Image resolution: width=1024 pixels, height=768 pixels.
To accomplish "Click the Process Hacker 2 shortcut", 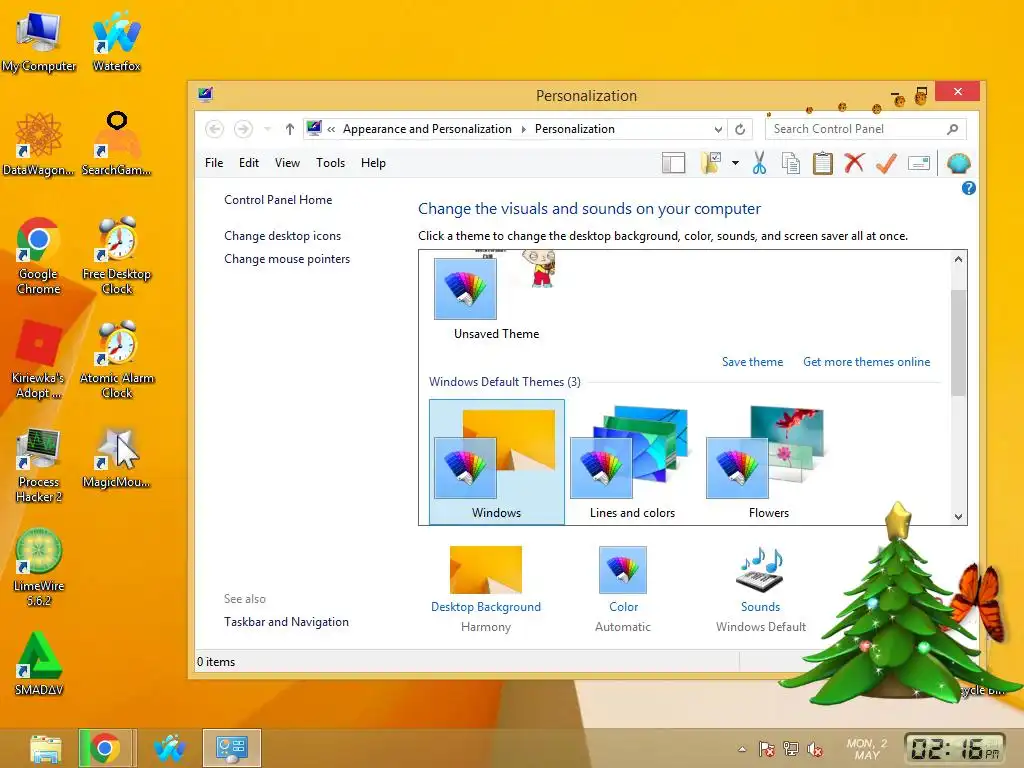I will coord(39,465).
